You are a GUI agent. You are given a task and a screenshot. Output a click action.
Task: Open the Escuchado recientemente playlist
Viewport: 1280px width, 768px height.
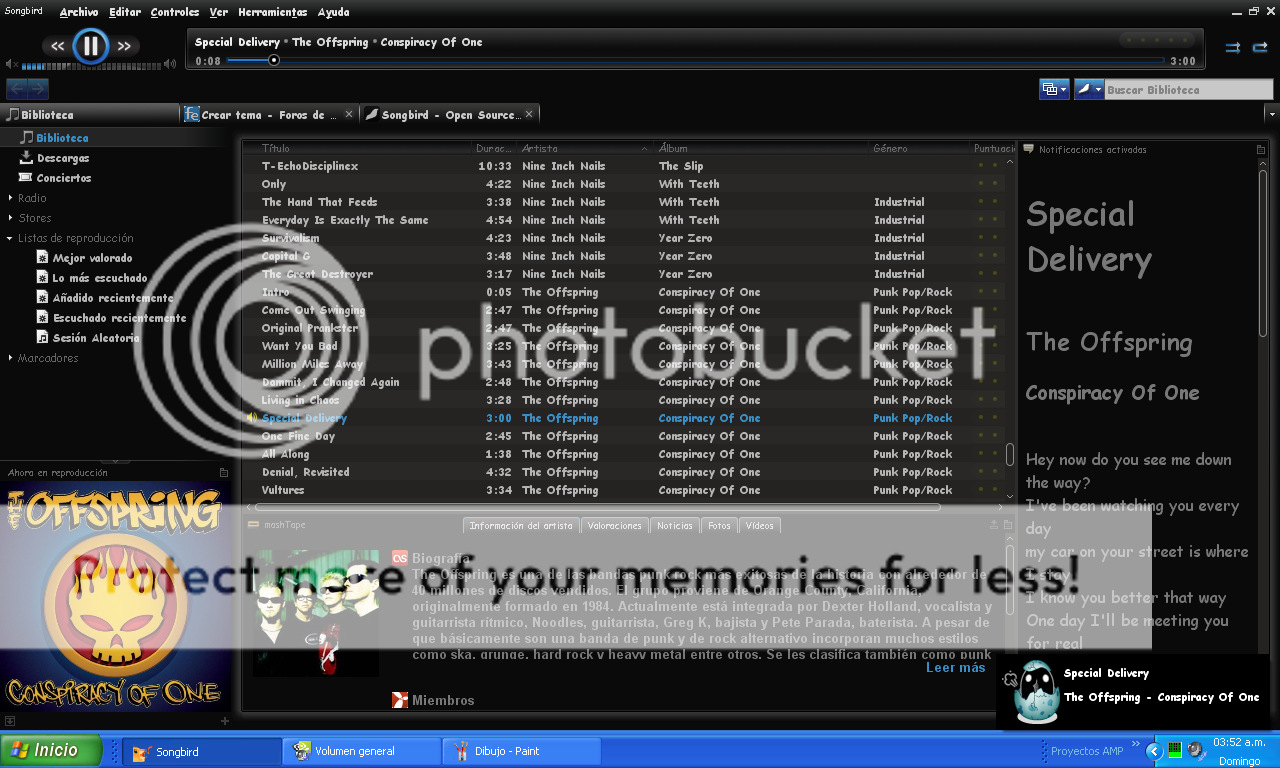(x=119, y=318)
